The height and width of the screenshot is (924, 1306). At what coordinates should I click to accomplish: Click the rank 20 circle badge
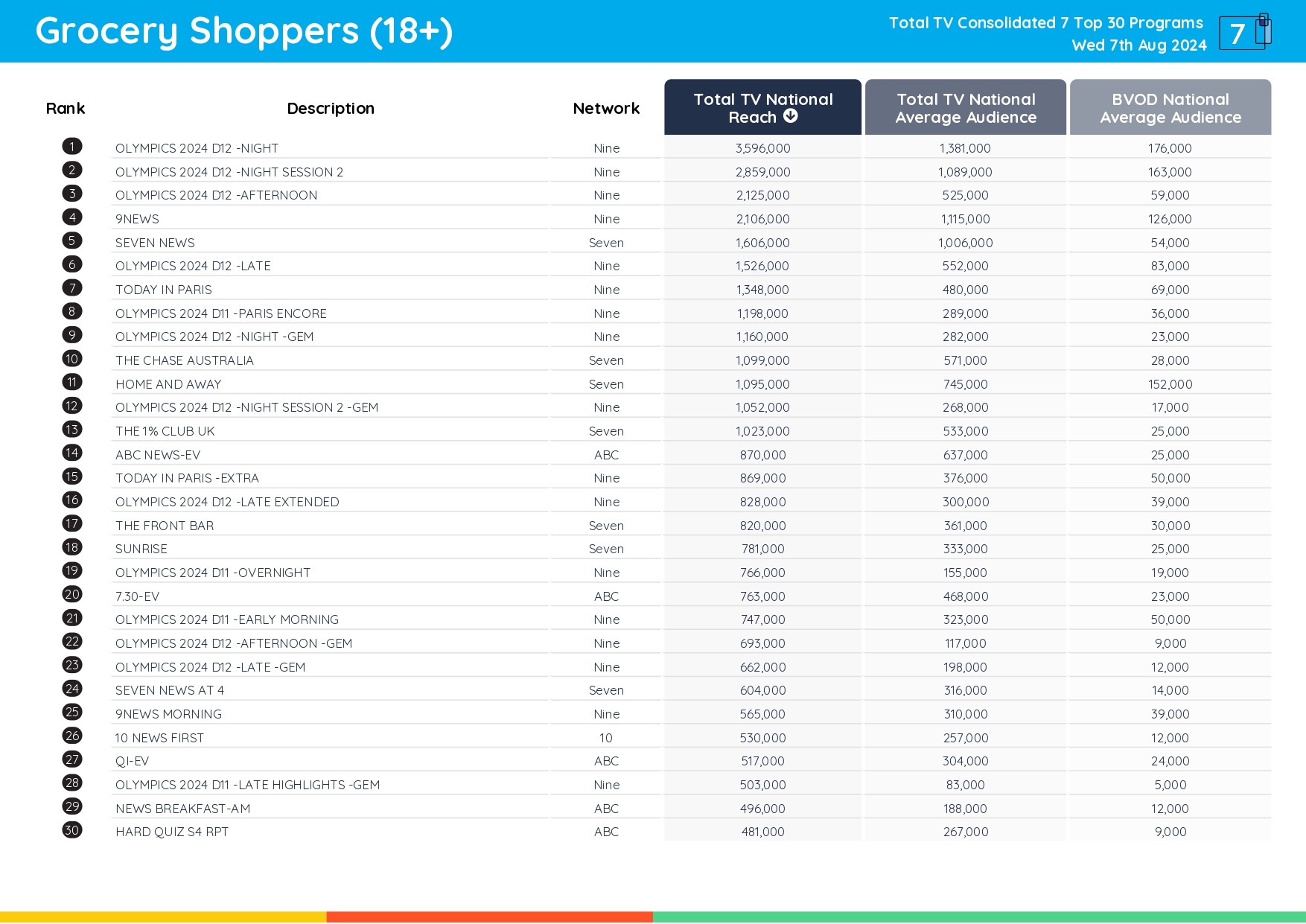[x=72, y=595]
